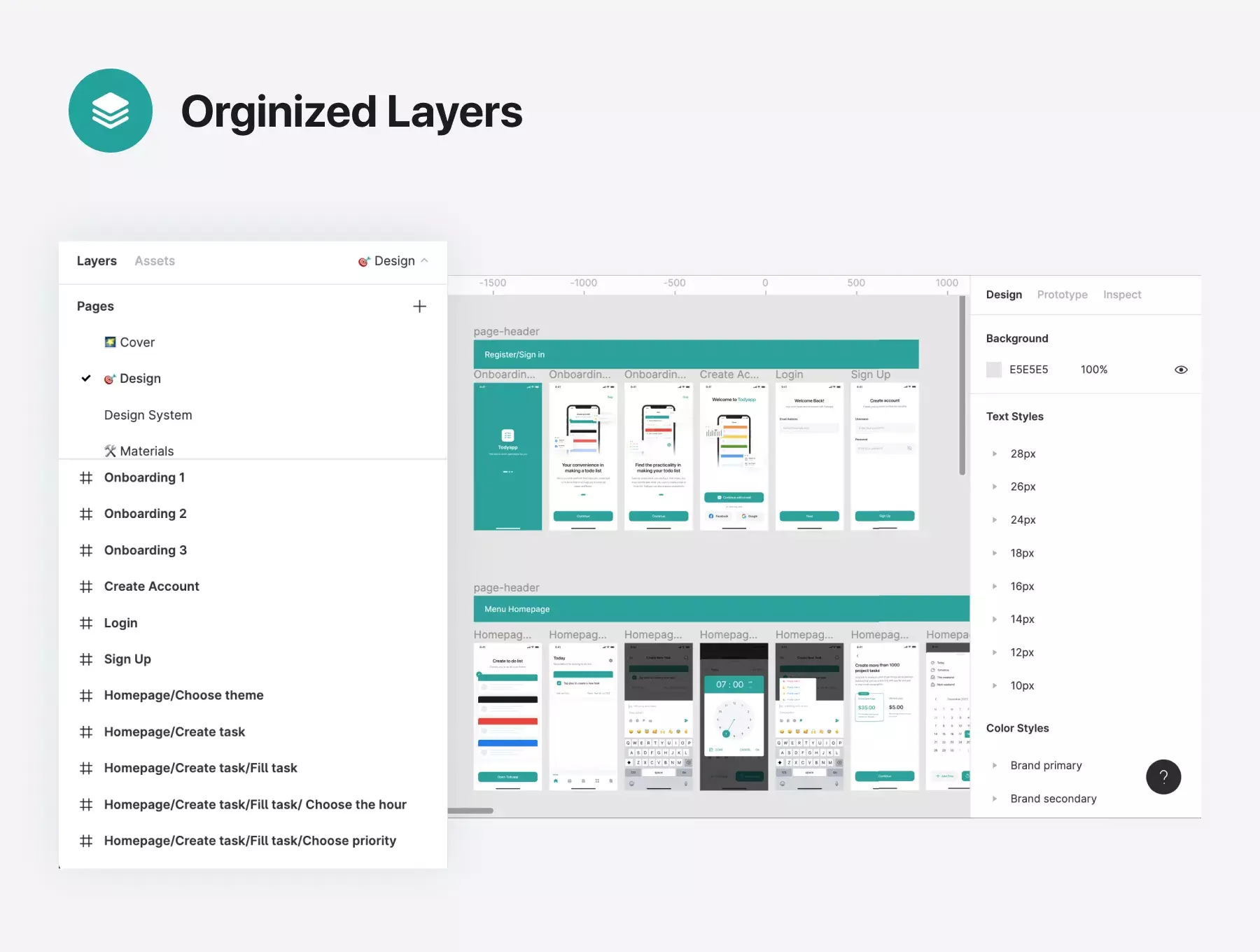Click the add page plus icon
This screenshot has width=1260, height=952.
click(419, 307)
